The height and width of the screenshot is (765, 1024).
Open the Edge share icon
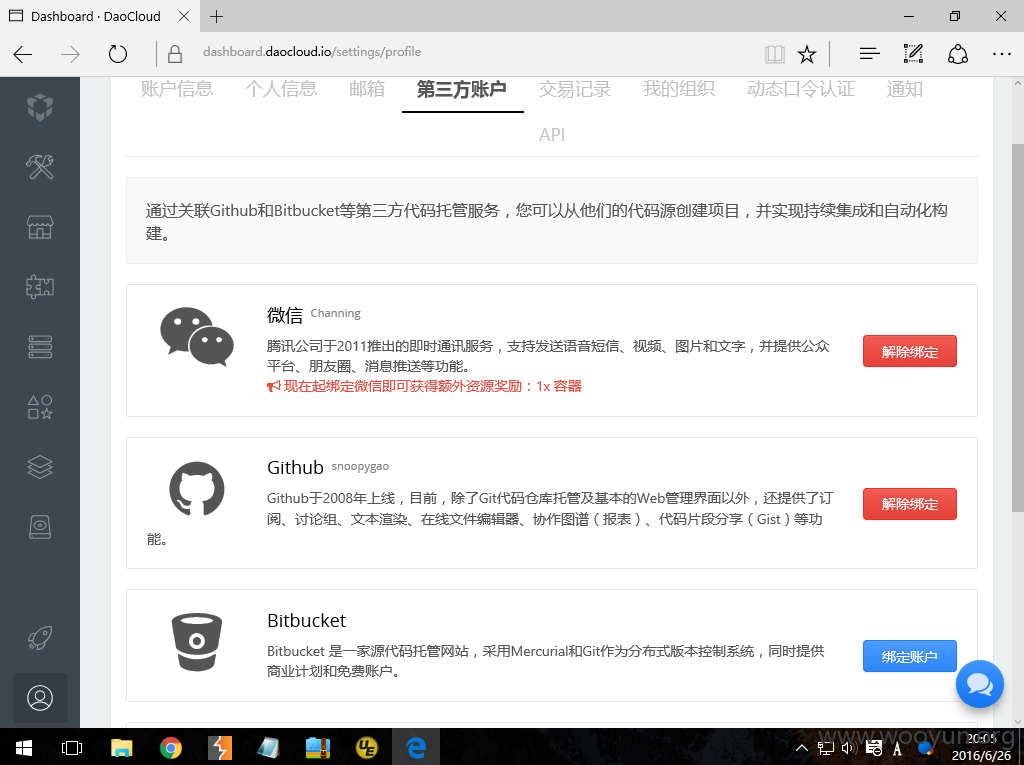pos(957,54)
